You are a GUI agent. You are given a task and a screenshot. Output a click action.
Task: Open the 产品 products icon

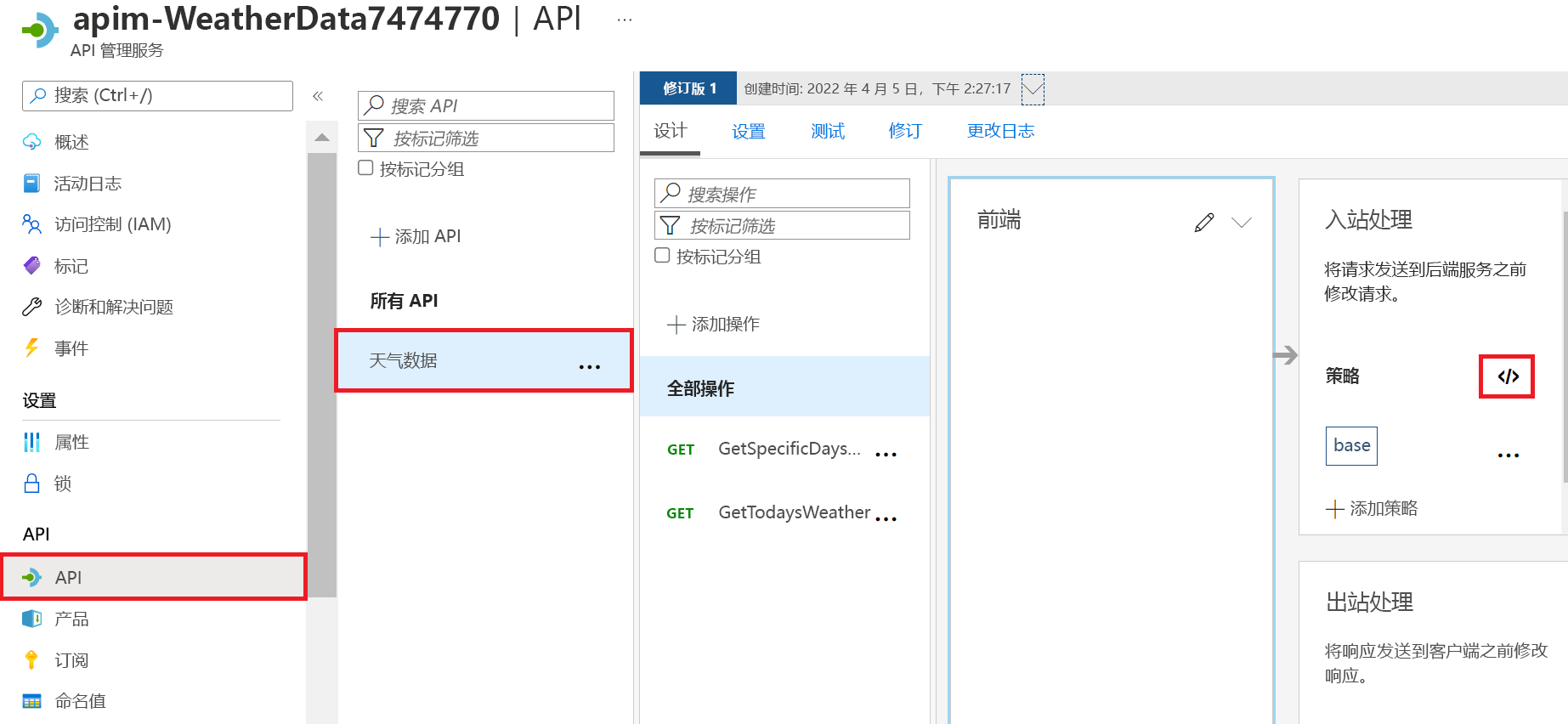(x=31, y=619)
